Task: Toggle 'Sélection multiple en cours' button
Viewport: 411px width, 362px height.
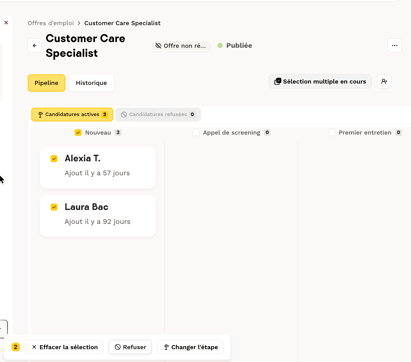Action: pos(320,81)
